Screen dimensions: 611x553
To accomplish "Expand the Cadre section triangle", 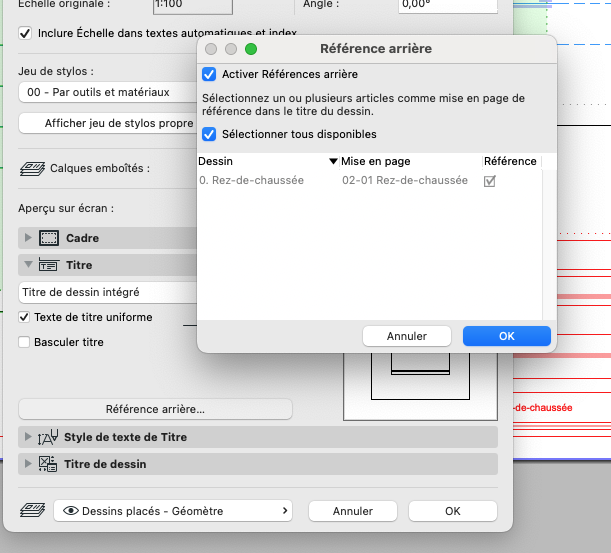I will 28,237.
